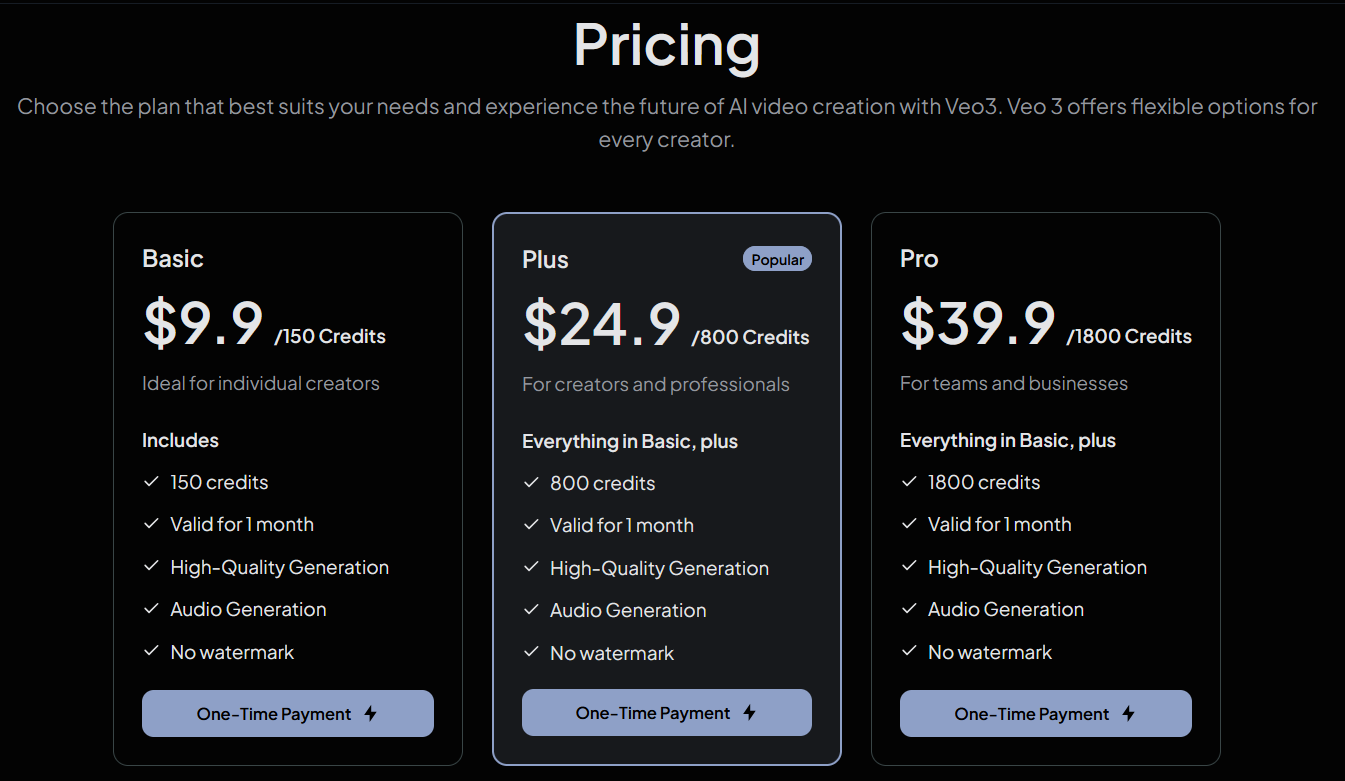Click checkmark next to Pro No watermark
Screen dimensions: 1345x781
pyautogui.click(x=909, y=652)
